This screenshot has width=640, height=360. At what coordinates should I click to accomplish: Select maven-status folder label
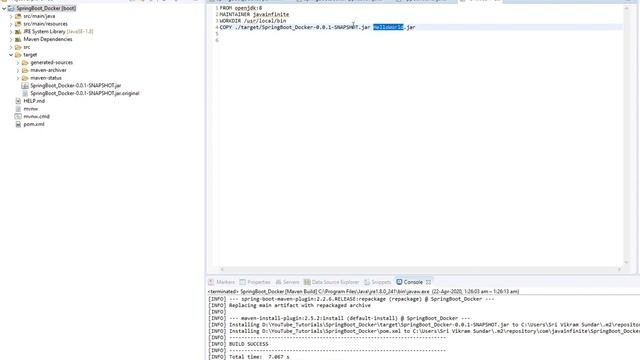(46, 78)
